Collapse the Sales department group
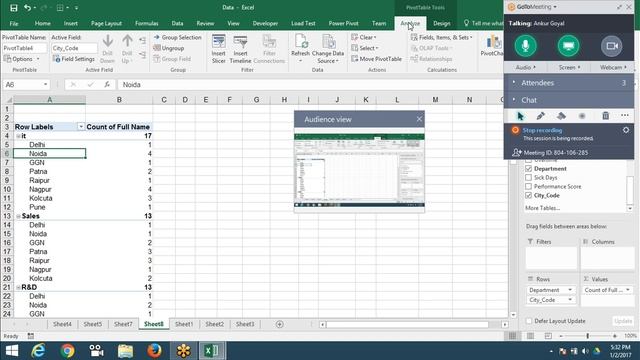 click(x=18, y=216)
